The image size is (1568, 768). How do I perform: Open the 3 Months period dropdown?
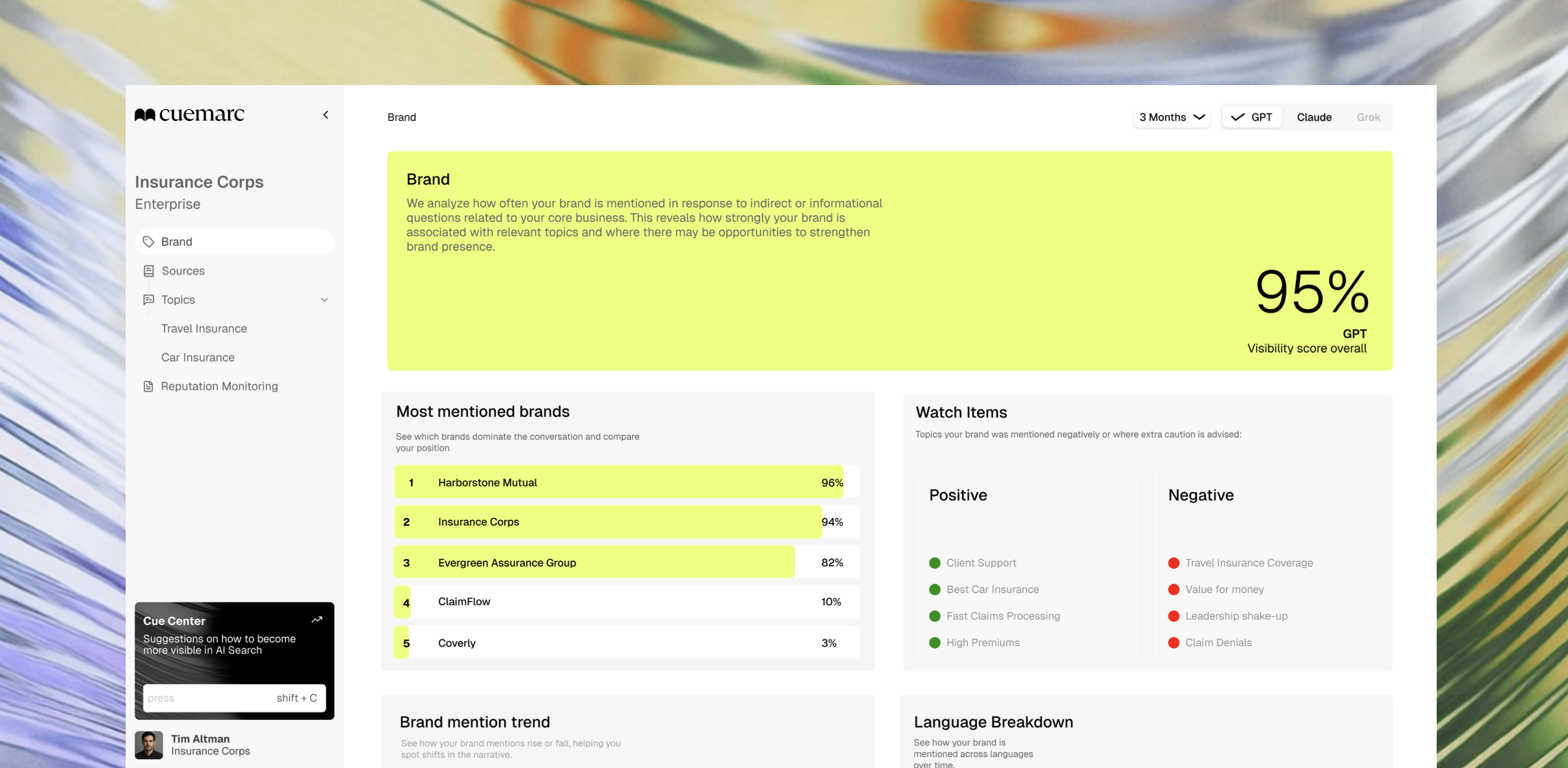click(x=1172, y=117)
